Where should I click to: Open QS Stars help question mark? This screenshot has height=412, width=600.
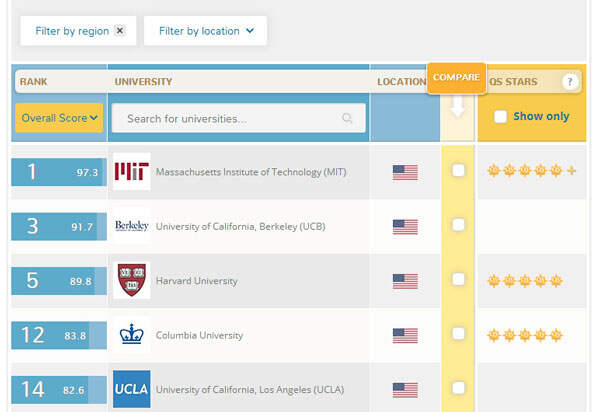pos(570,81)
